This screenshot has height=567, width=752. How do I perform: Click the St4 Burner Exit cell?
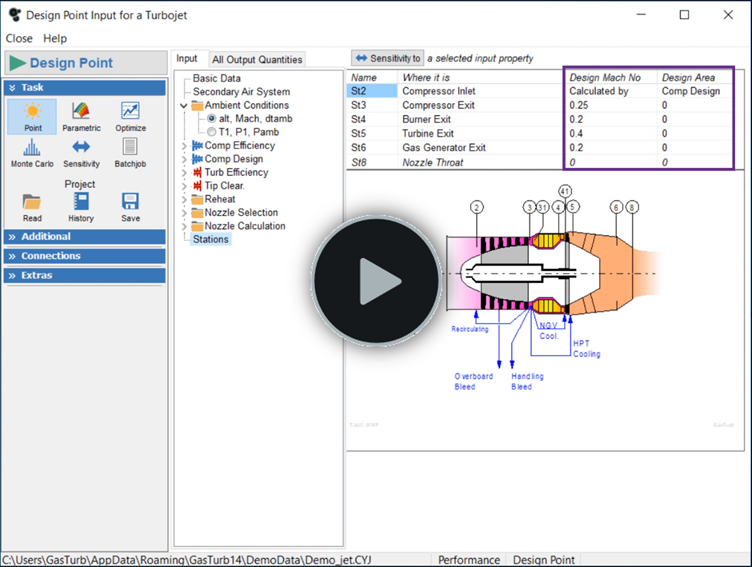click(x=480, y=119)
